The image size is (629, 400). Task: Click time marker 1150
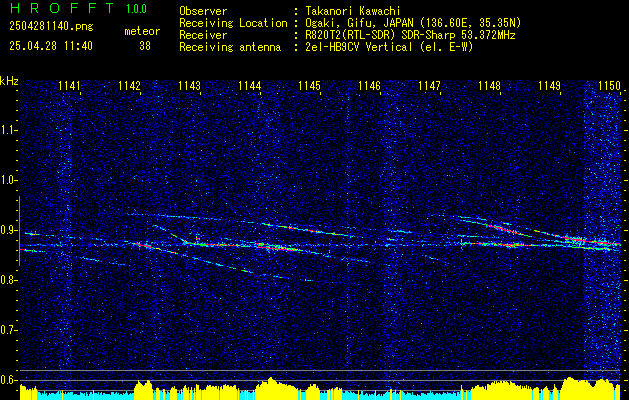pos(609,86)
